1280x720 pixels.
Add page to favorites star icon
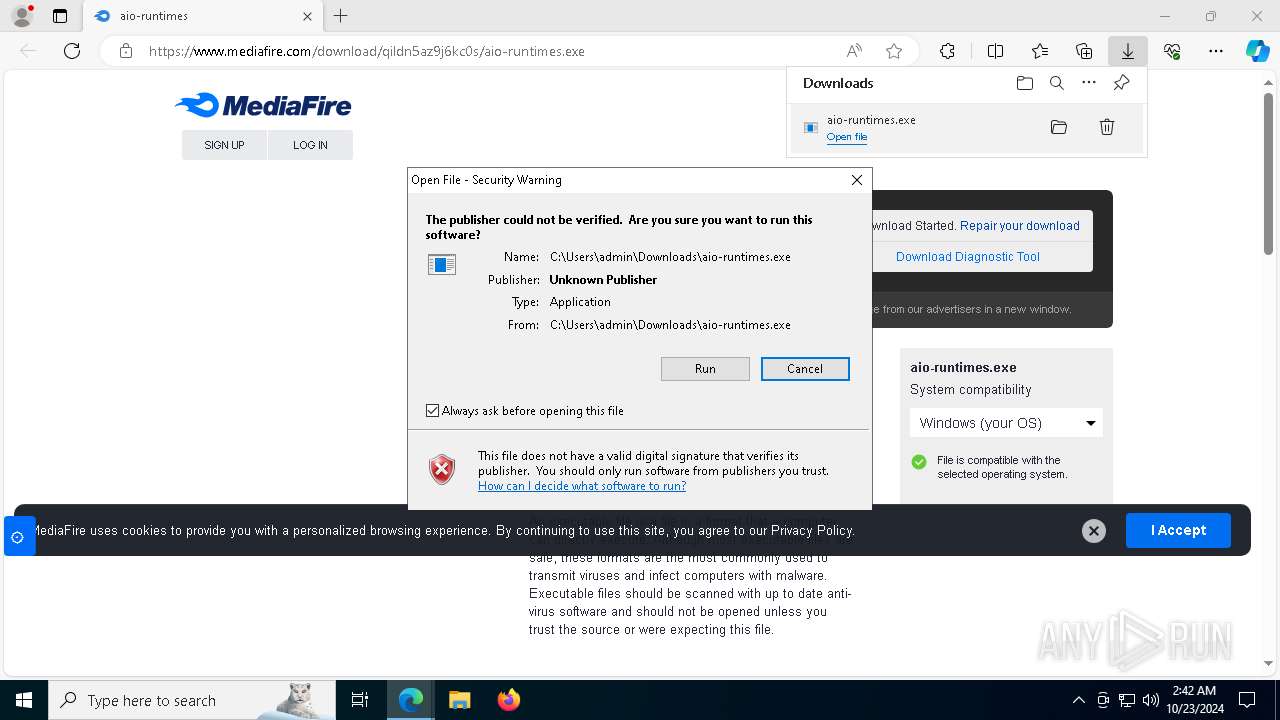(x=894, y=51)
